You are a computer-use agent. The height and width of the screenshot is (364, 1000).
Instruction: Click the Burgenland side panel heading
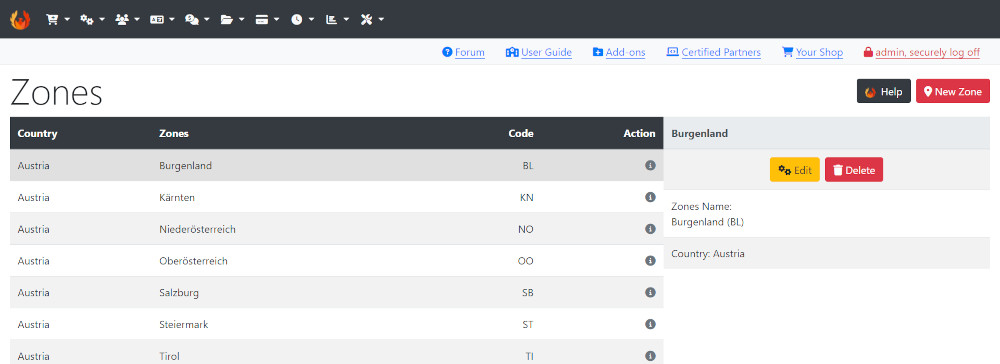tap(700, 134)
